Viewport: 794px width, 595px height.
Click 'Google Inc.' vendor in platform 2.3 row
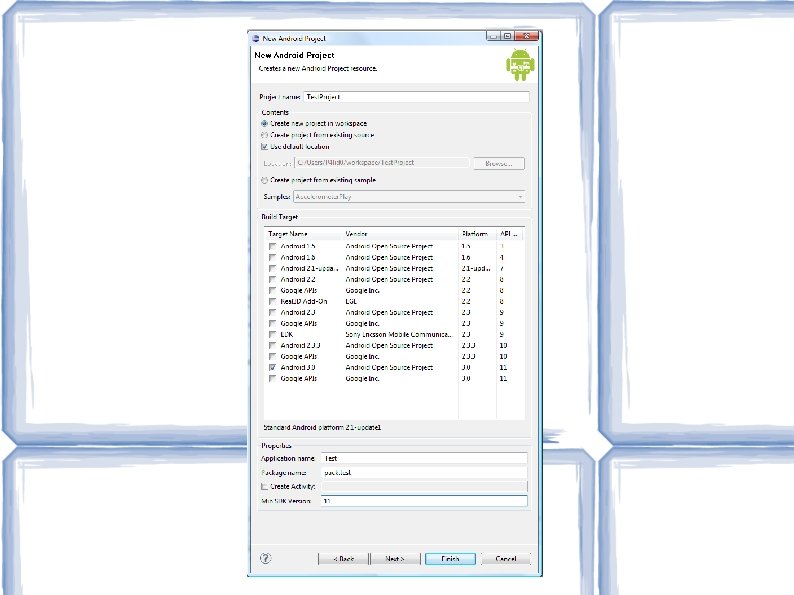tap(362, 324)
